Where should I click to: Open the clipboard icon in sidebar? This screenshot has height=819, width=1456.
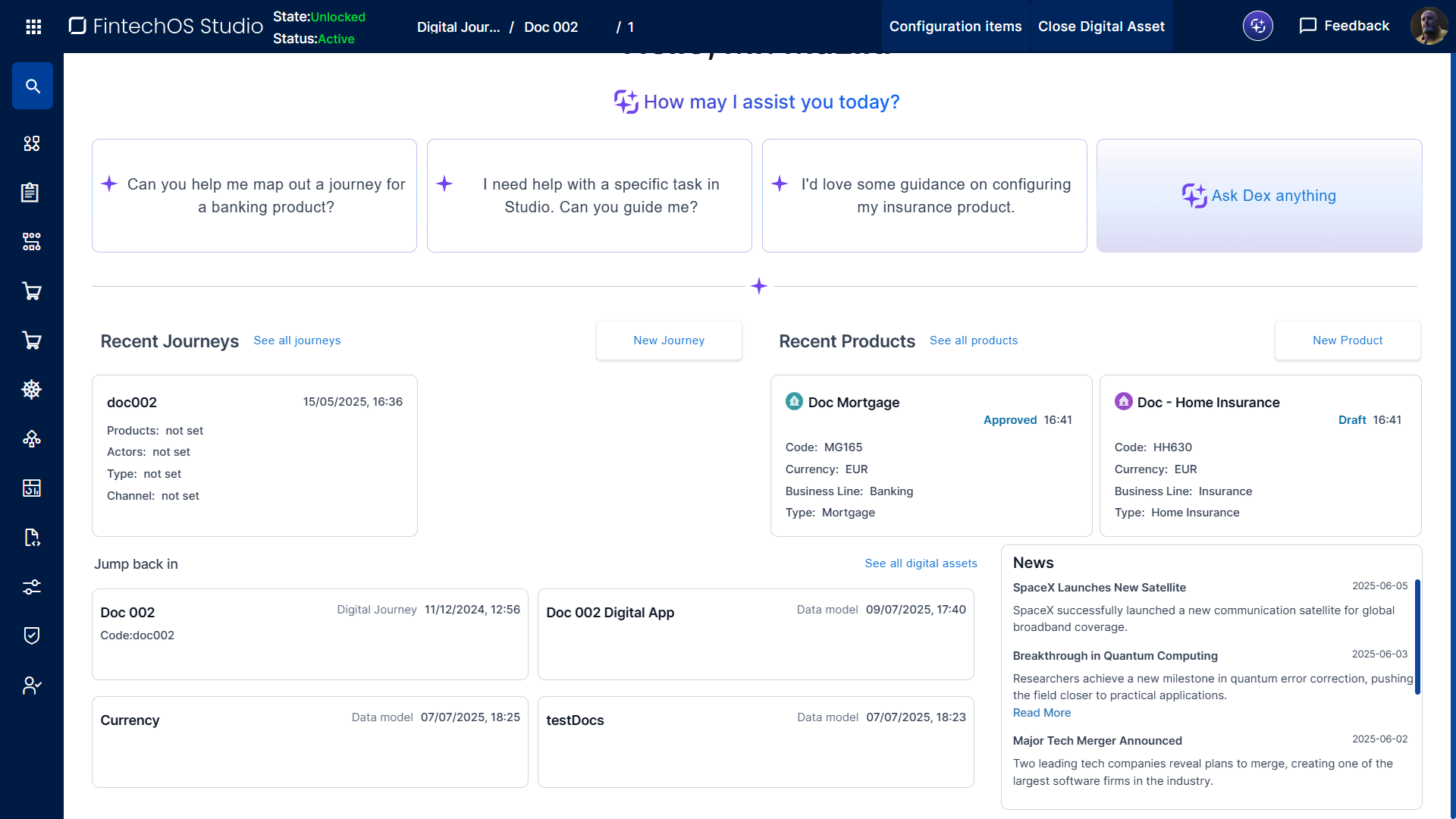click(31, 193)
